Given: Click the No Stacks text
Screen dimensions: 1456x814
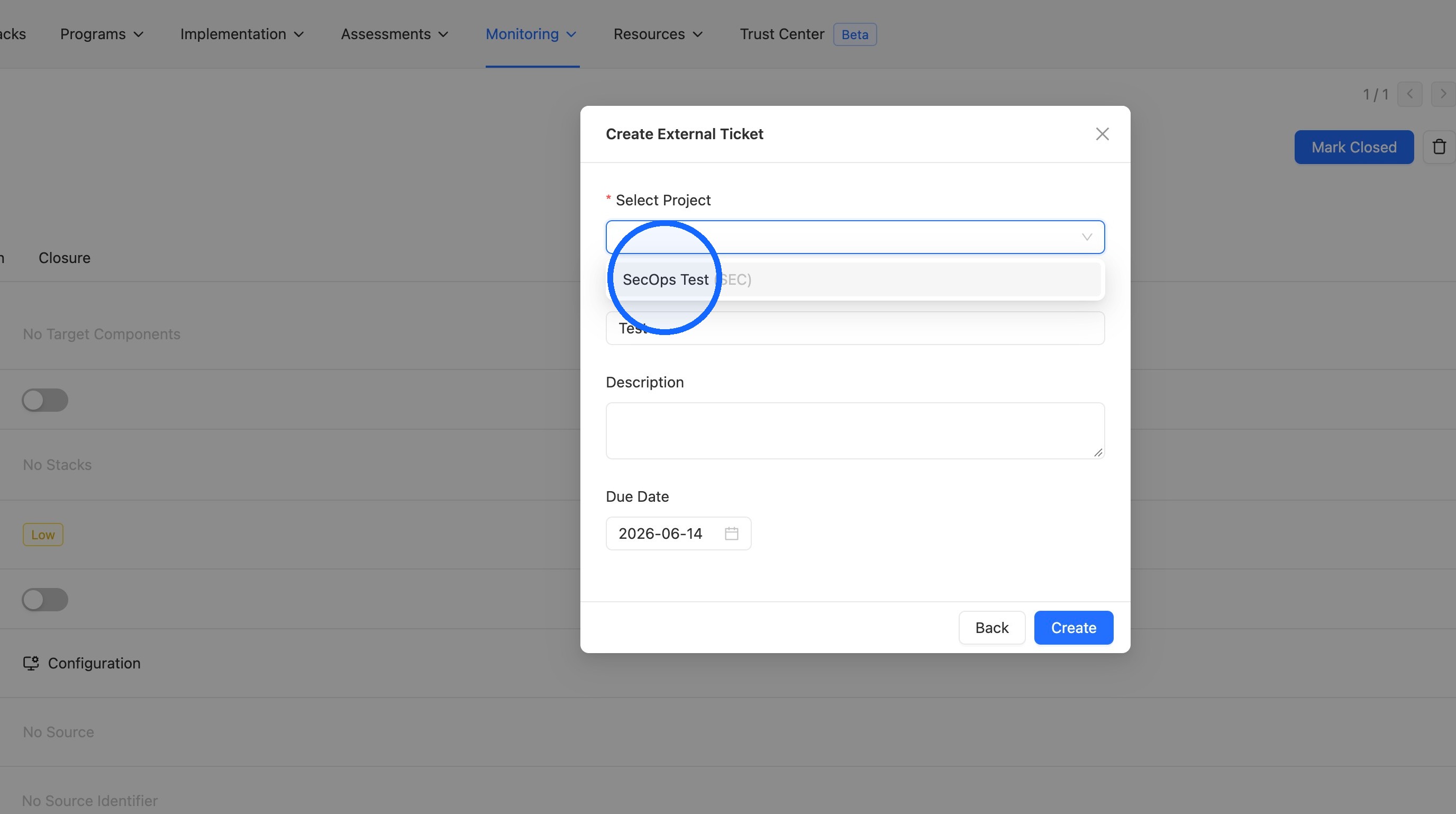Looking at the screenshot, I should 57,465.
